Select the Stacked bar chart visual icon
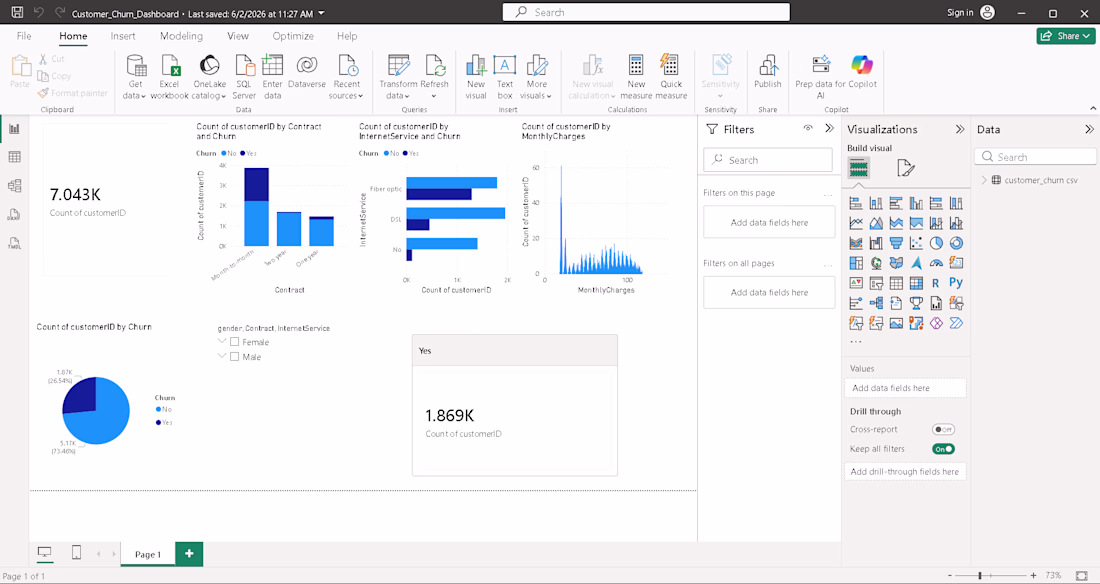The height and width of the screenshot is (584, 1100). [856, 203]
